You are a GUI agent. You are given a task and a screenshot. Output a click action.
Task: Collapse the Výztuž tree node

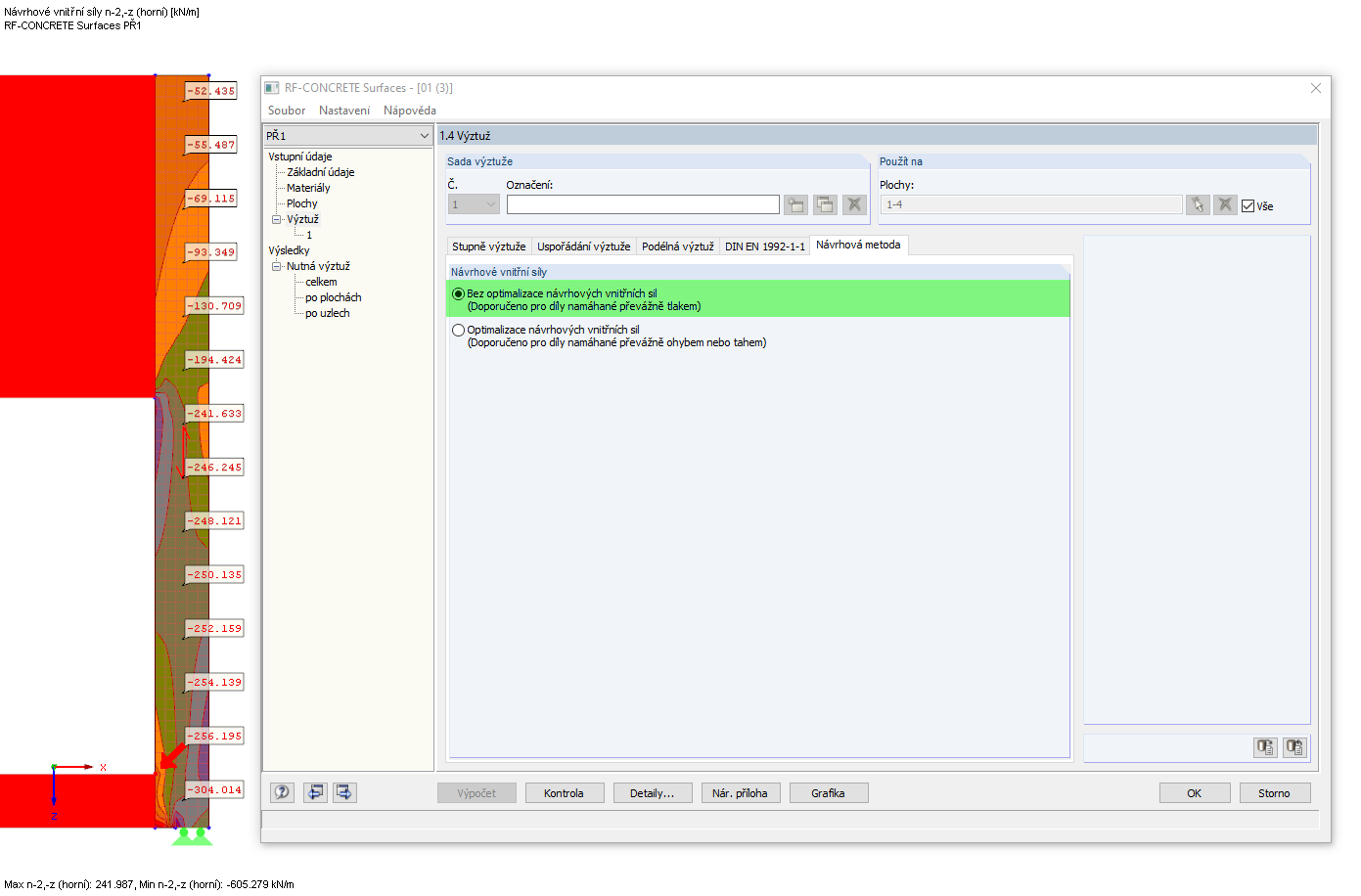click(276, 219)
